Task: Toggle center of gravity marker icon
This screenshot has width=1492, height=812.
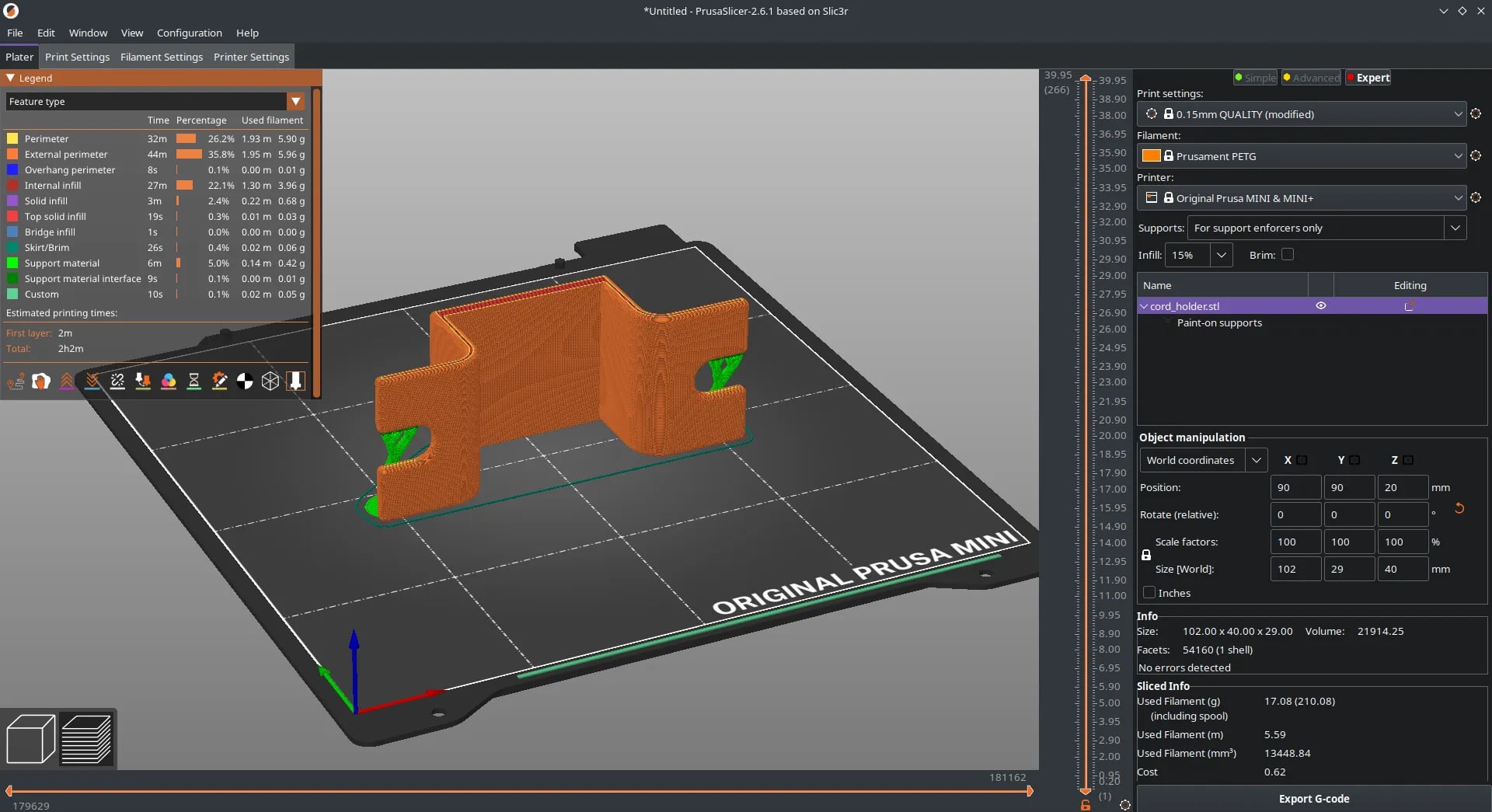Action: [245, 381]
